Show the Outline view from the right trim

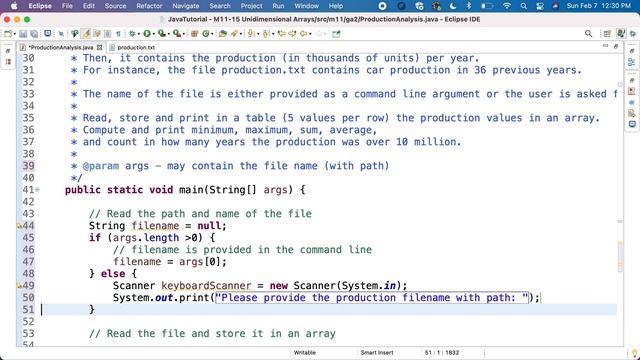631,62
